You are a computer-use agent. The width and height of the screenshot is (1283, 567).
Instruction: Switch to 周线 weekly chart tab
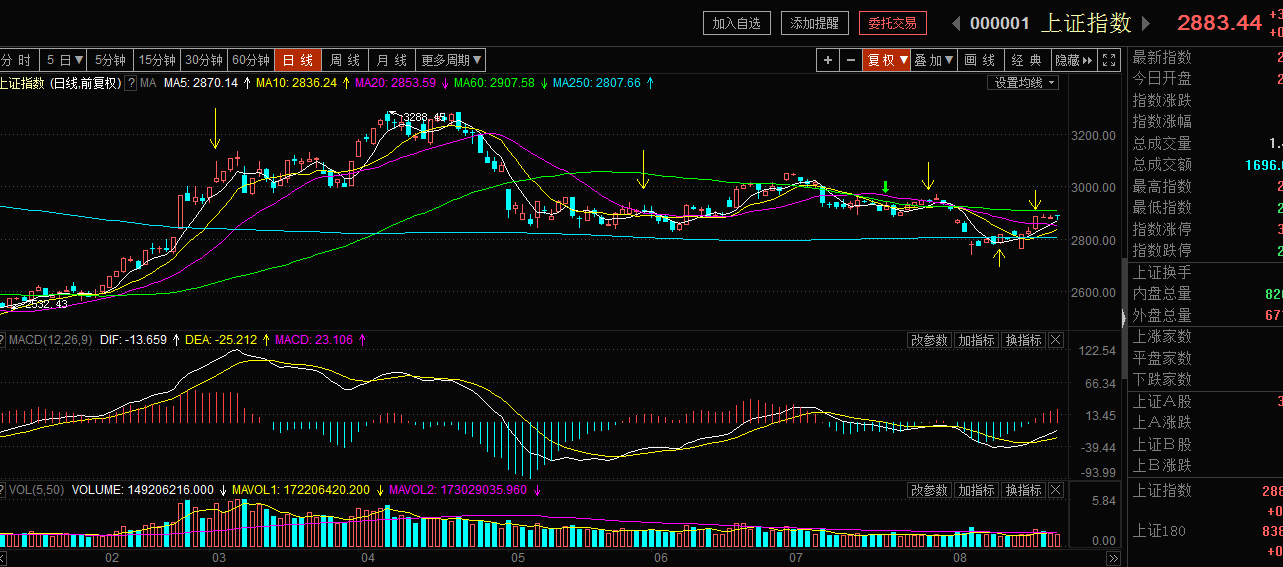[x=345, y=60]
